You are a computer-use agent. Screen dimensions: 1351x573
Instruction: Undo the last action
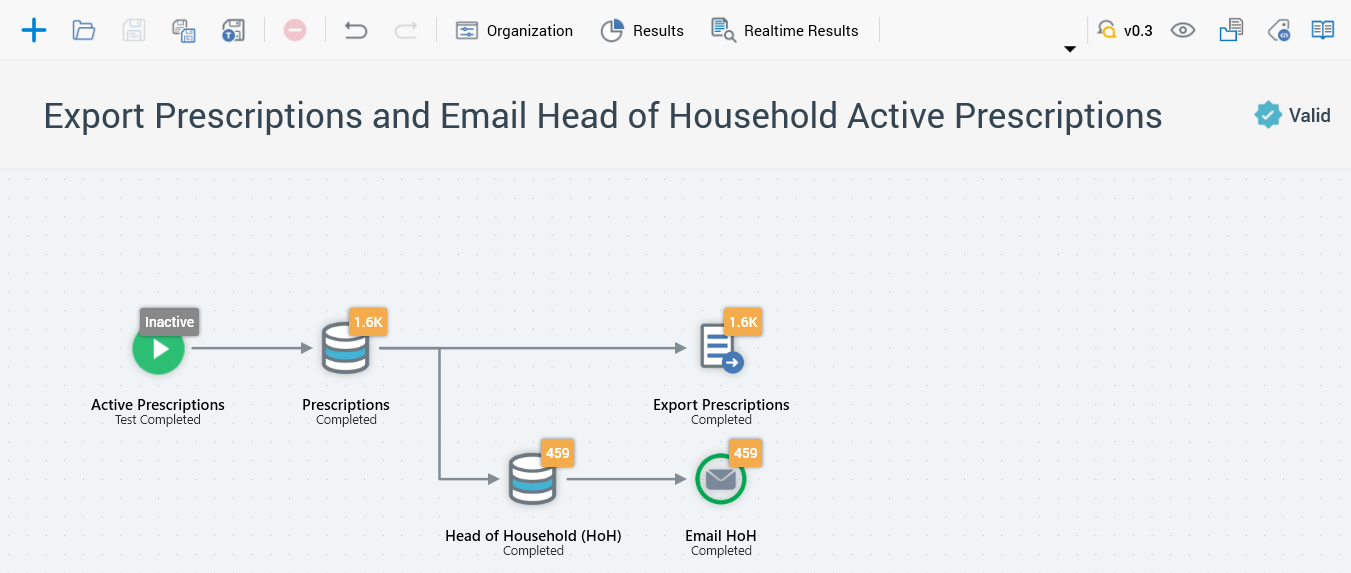(x=356, y=30)
